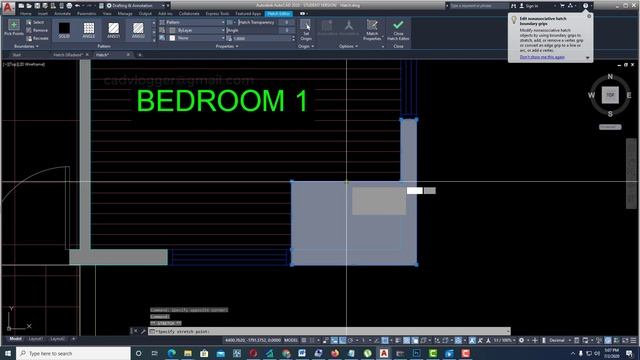This screenshot has width=640, height=360.
Task: Expand the hatch pattern gallery arrow
Action: 154,40
